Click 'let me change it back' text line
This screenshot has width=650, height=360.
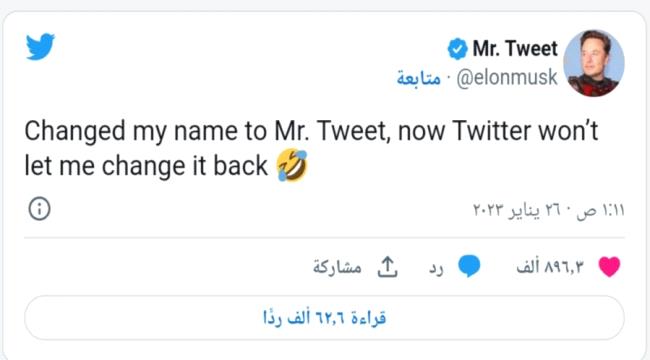click(x=146, y=166)
